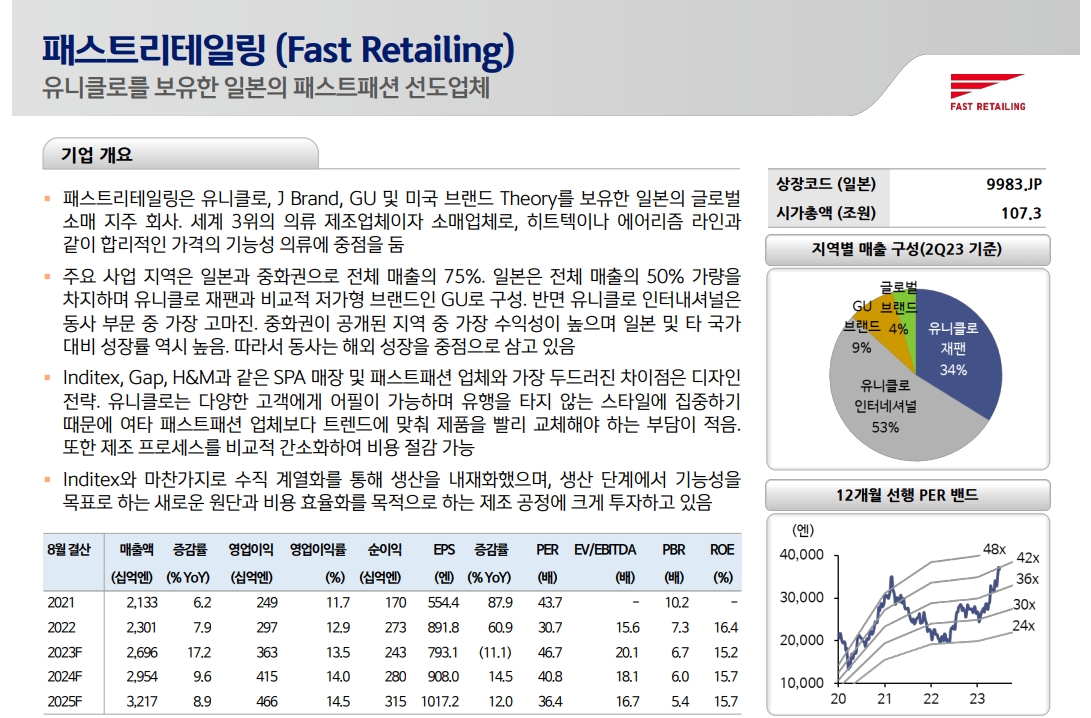Click the 10,000 y-axis label

click(x=802, y=683)
